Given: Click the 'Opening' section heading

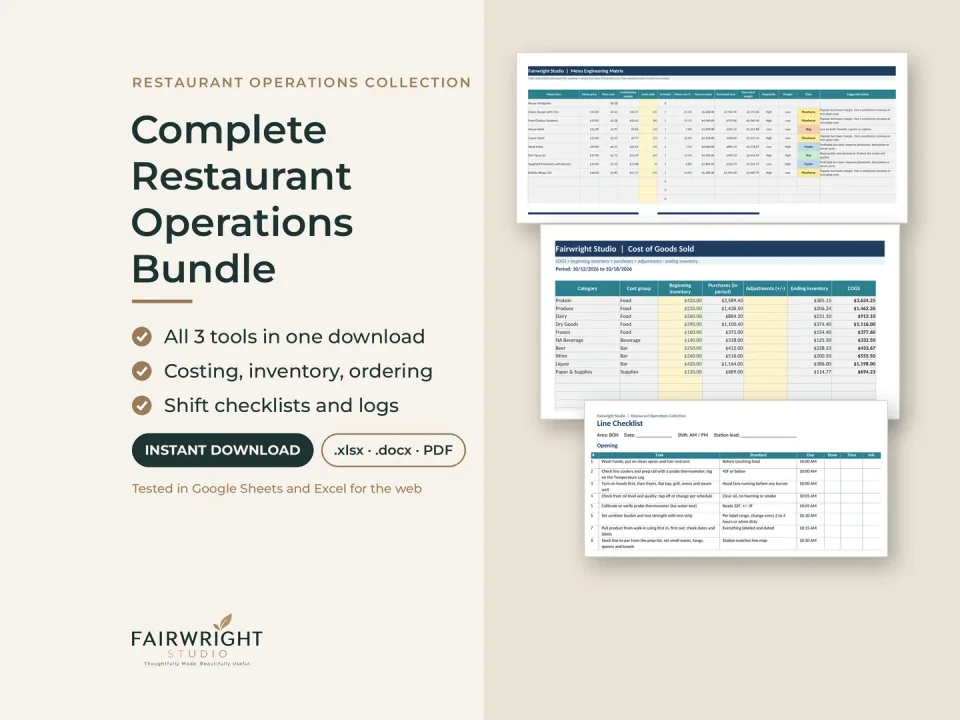Looking at the screenshot, I should [607, 446].
